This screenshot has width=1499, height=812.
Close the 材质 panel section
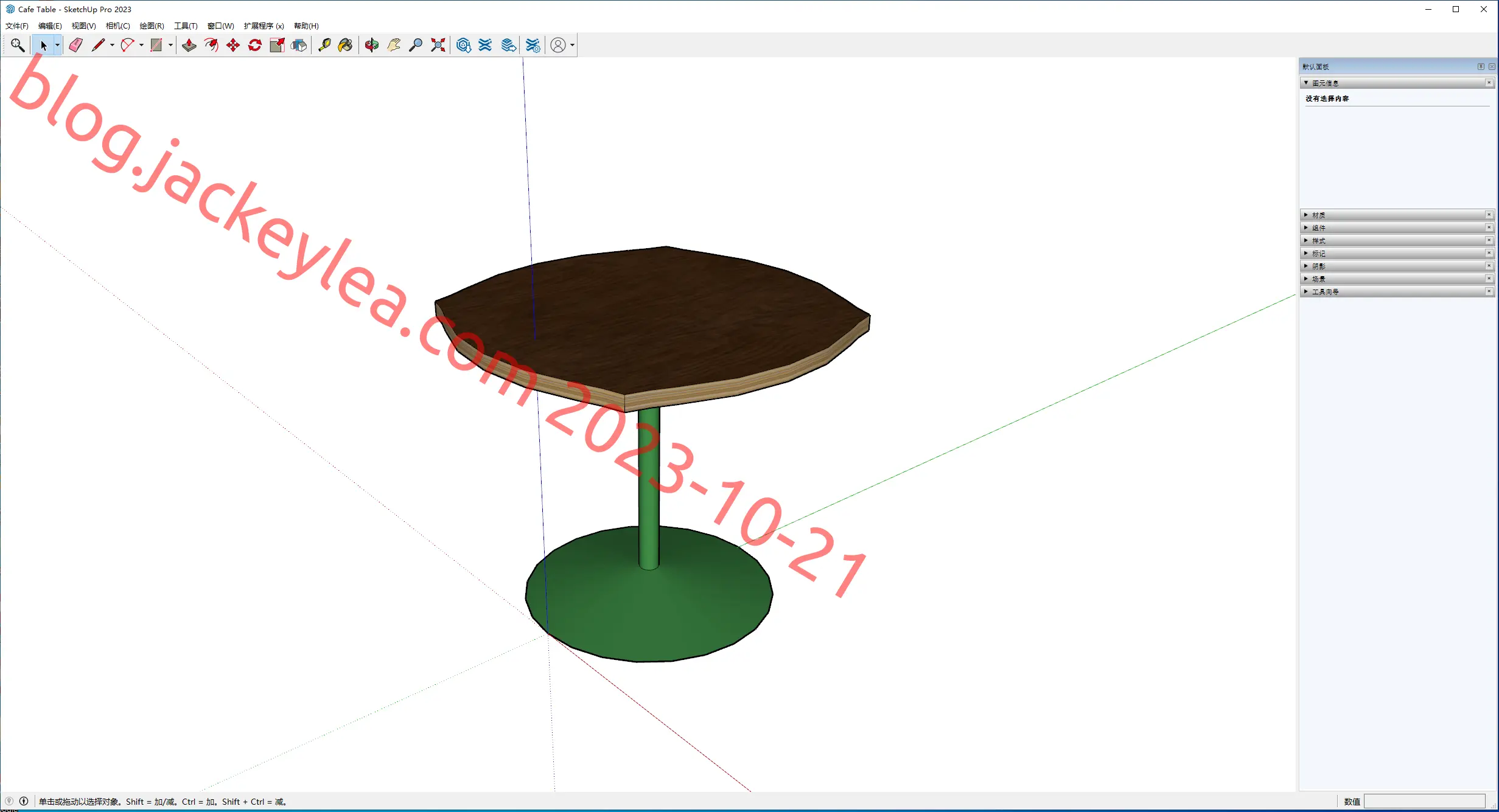click(1489, 215)
